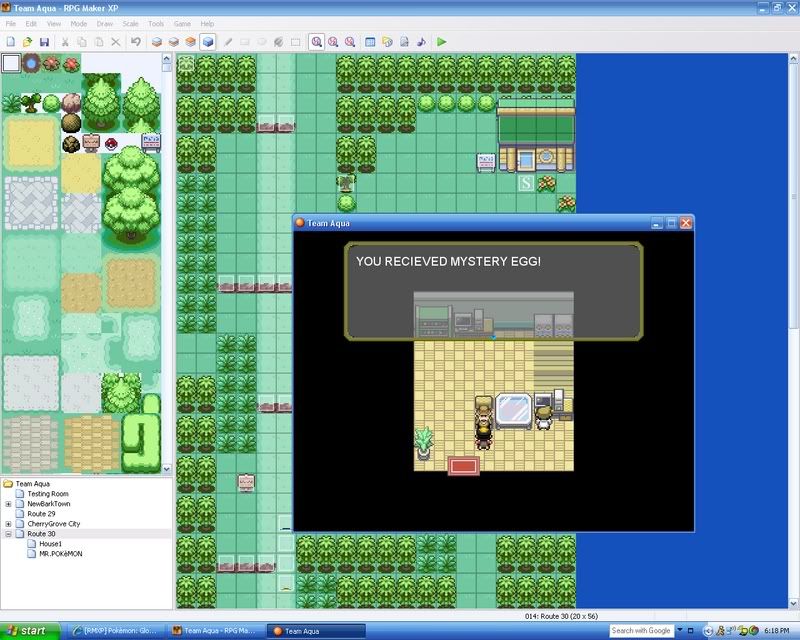Image resolution: width=800 pixels, height=640 pixels.
Task: Open the Game menu
Action: click(x=182, y=23)
